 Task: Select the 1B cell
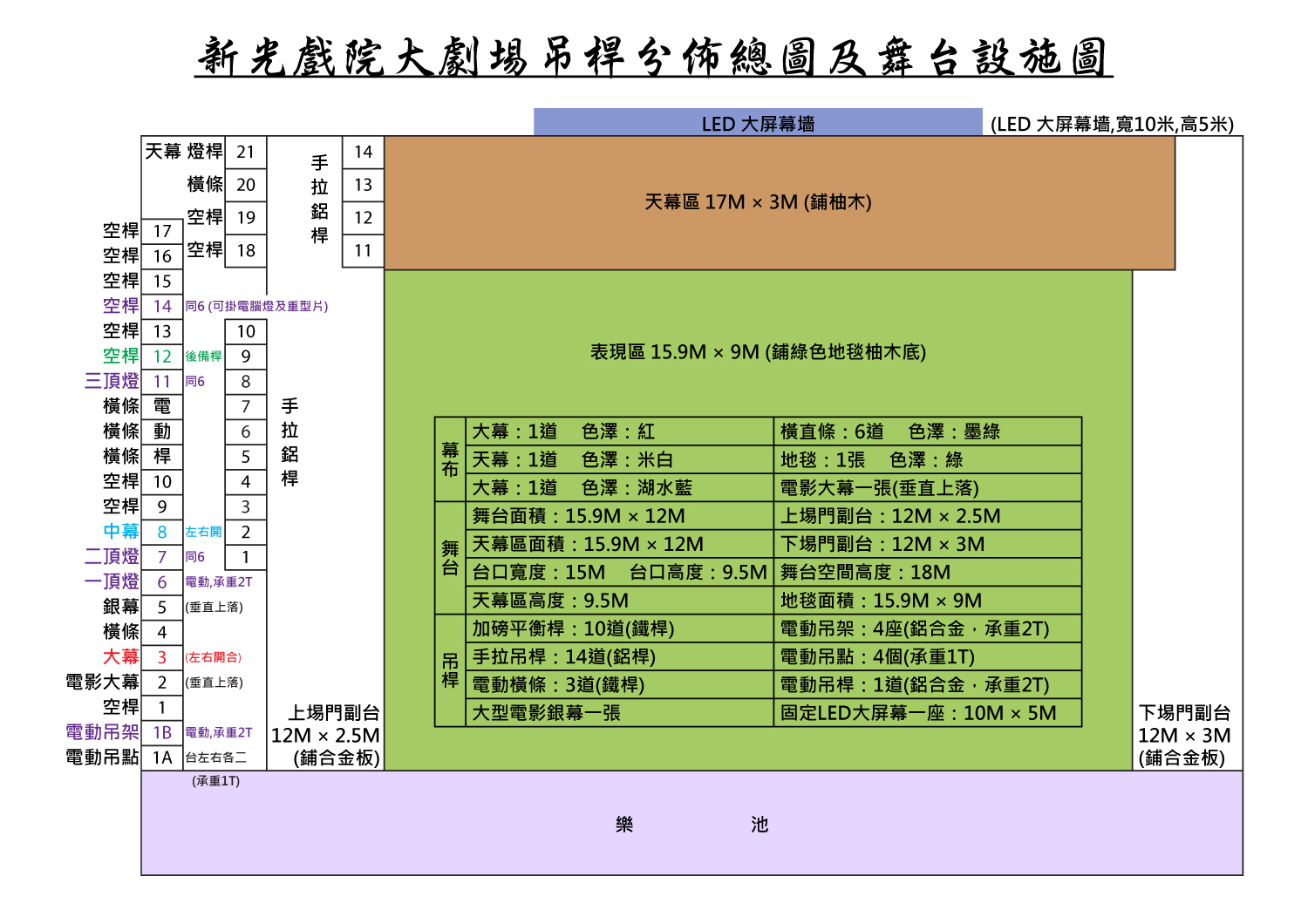coord(162,733)
